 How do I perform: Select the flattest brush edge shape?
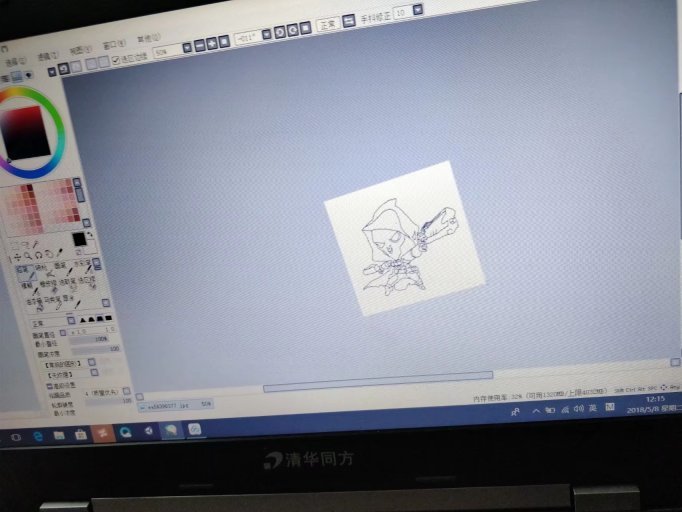108,318
